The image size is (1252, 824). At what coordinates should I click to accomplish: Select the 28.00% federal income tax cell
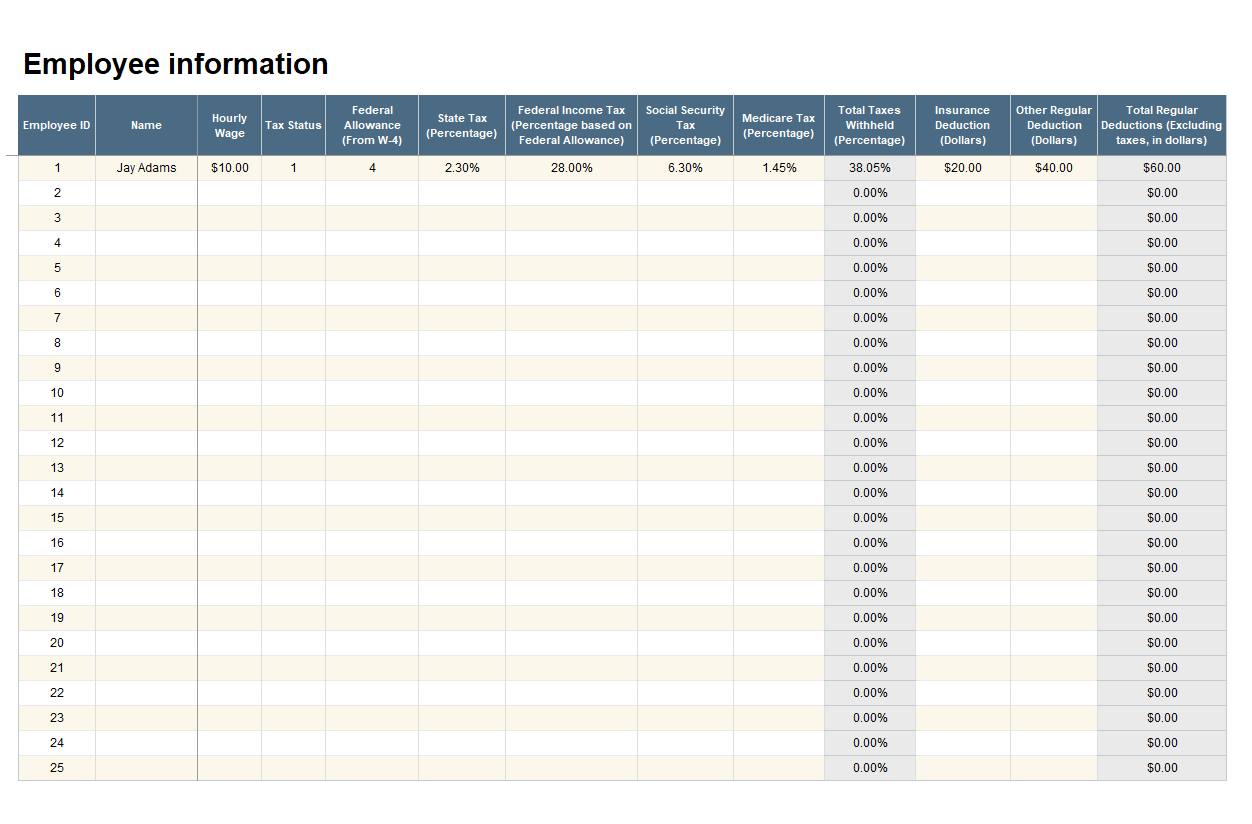[x=571, y=168]
